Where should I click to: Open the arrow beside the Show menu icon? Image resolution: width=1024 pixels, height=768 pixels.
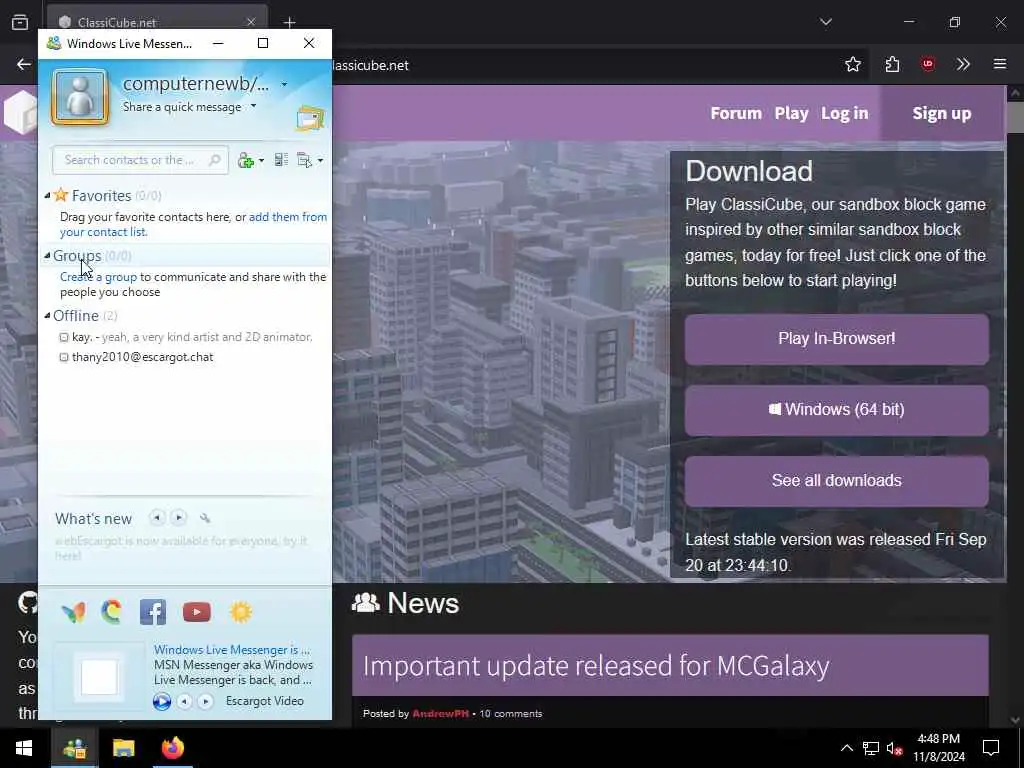320,161
